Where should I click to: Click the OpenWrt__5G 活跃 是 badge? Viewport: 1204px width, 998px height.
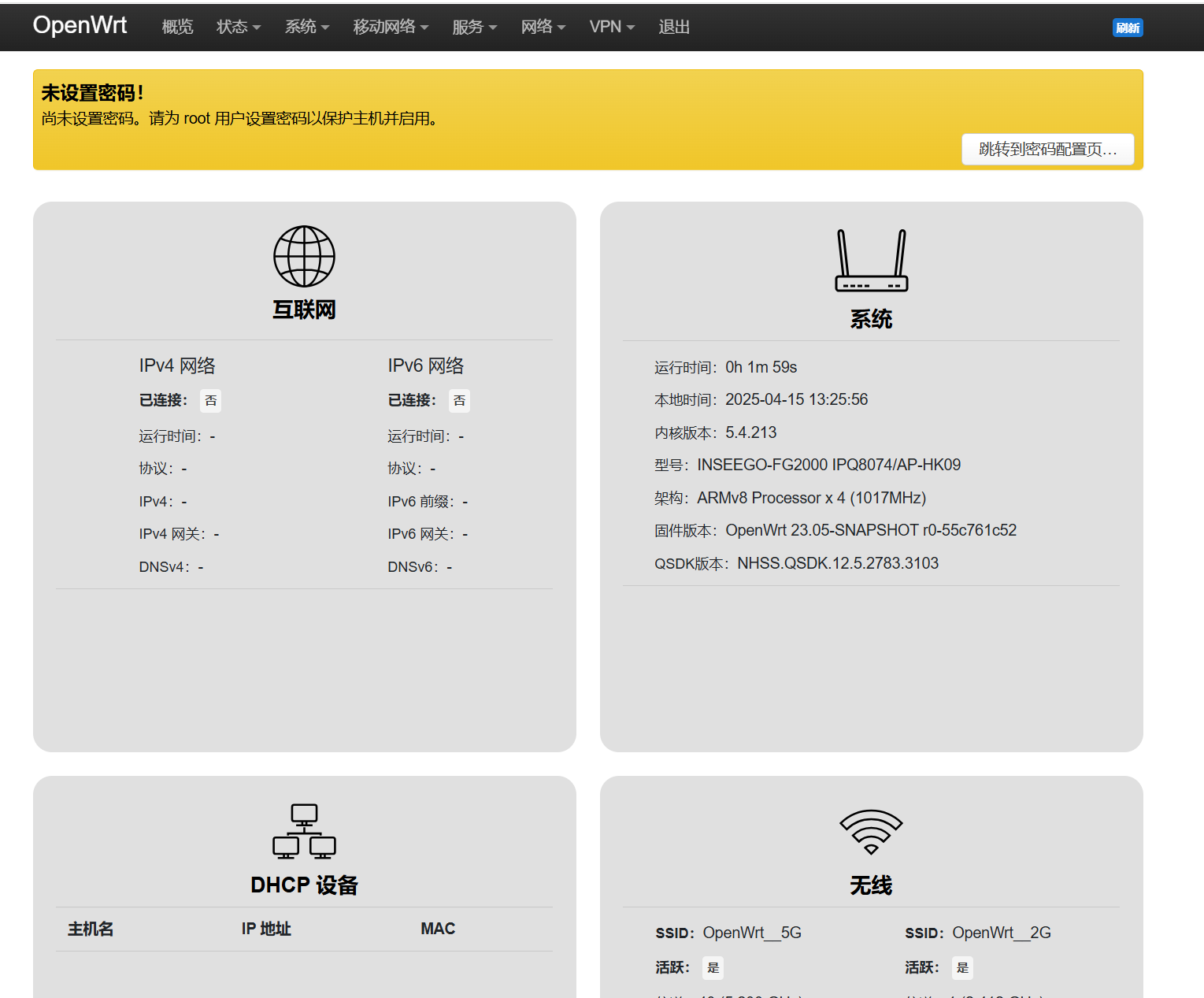(713, 968)
